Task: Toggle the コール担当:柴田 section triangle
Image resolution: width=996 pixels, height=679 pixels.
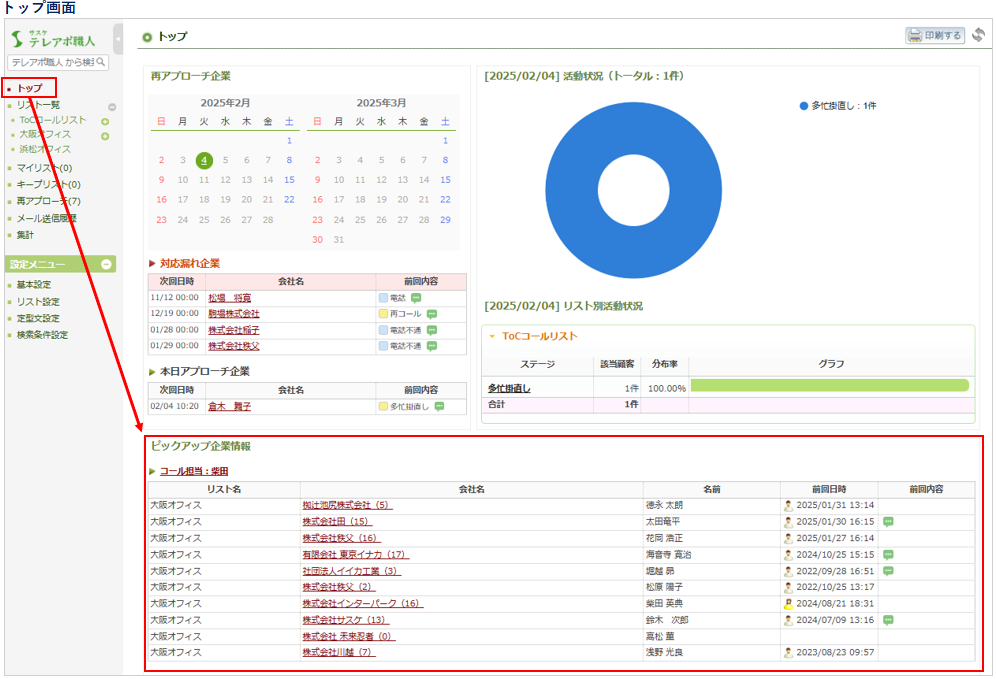Action: tap(152, 471)
